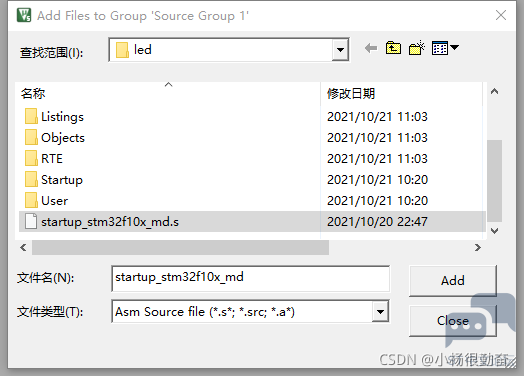Select the Listings folder
This screenshot has width=524, height=376.
(x=62, y=117)
